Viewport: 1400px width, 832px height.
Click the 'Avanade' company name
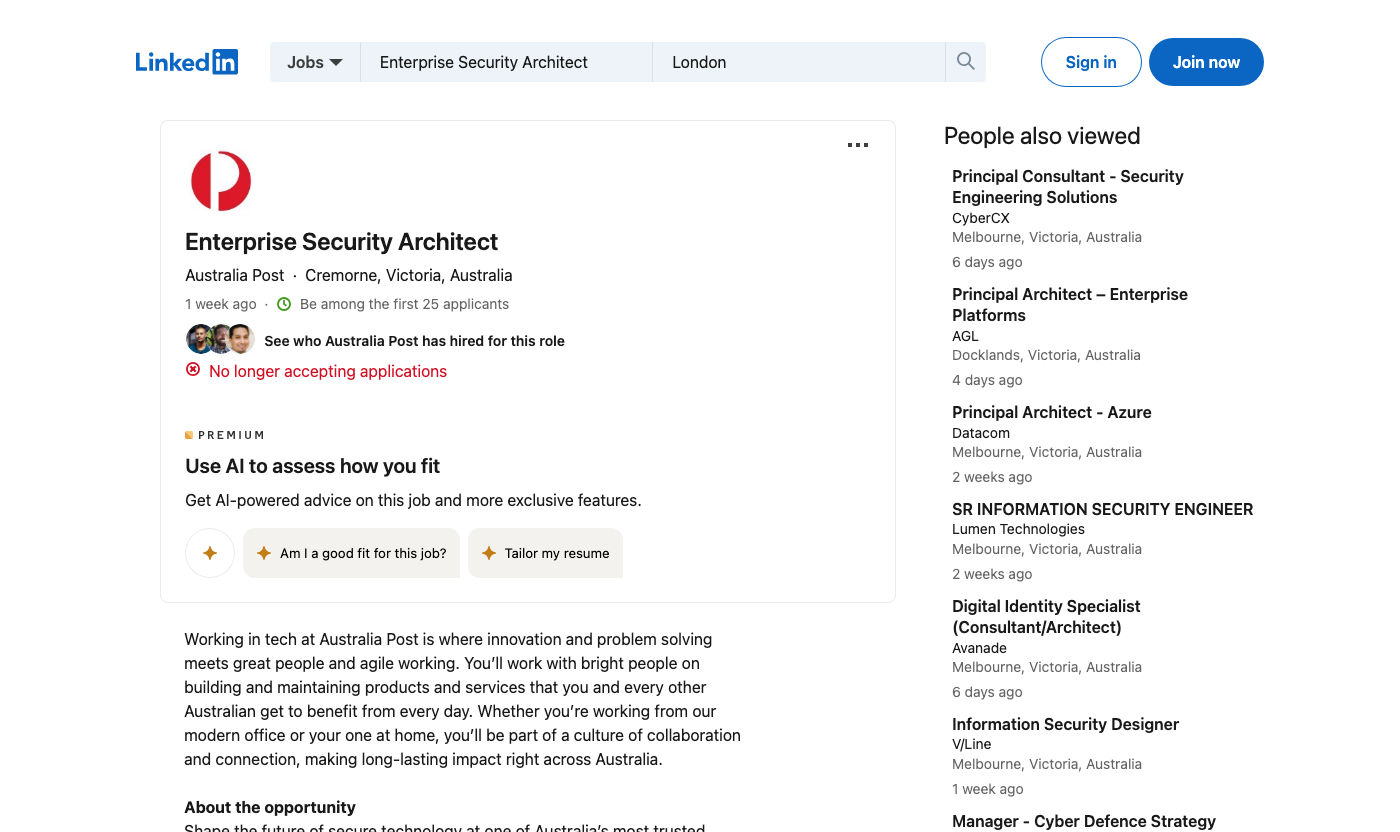pyautogui.click(x=979, y=648)
